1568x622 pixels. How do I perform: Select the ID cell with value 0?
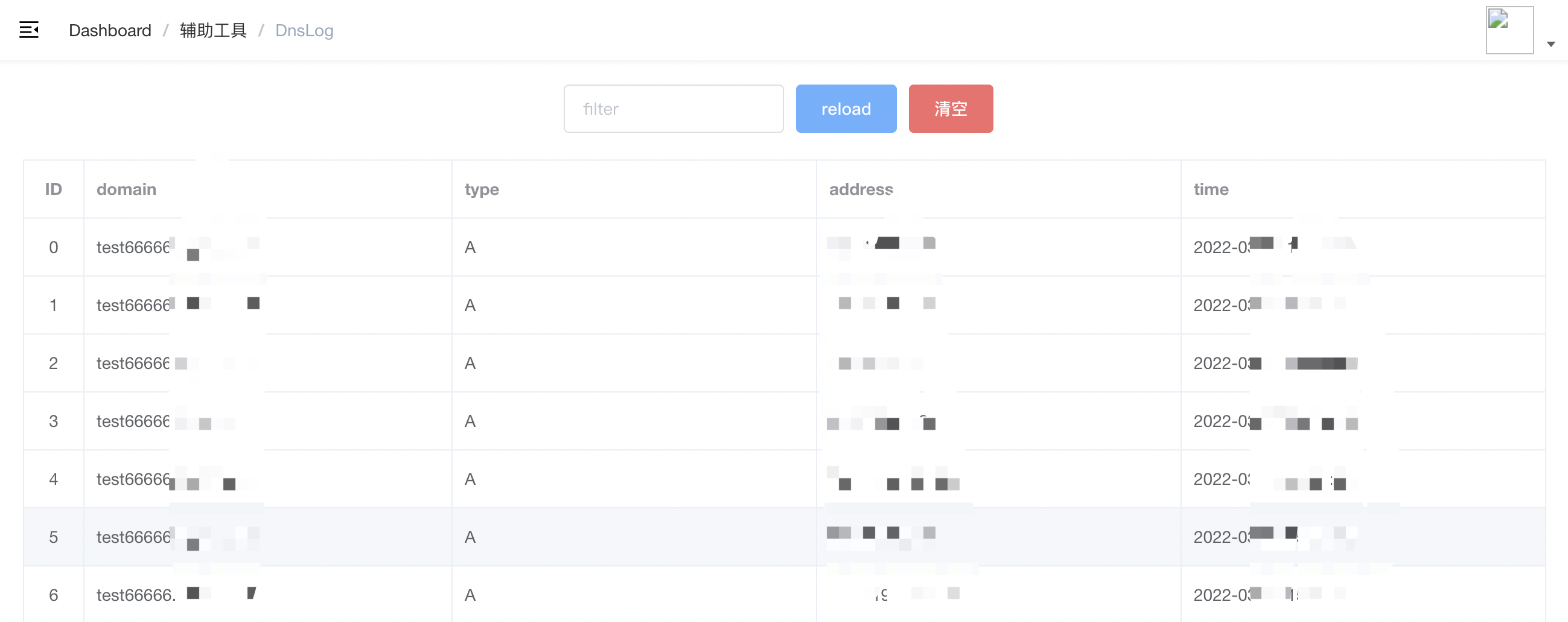pos(54,248)
